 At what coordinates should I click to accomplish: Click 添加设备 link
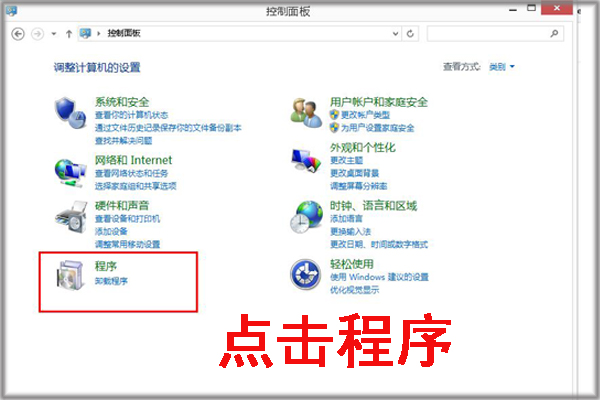click(x=111, y=232)
